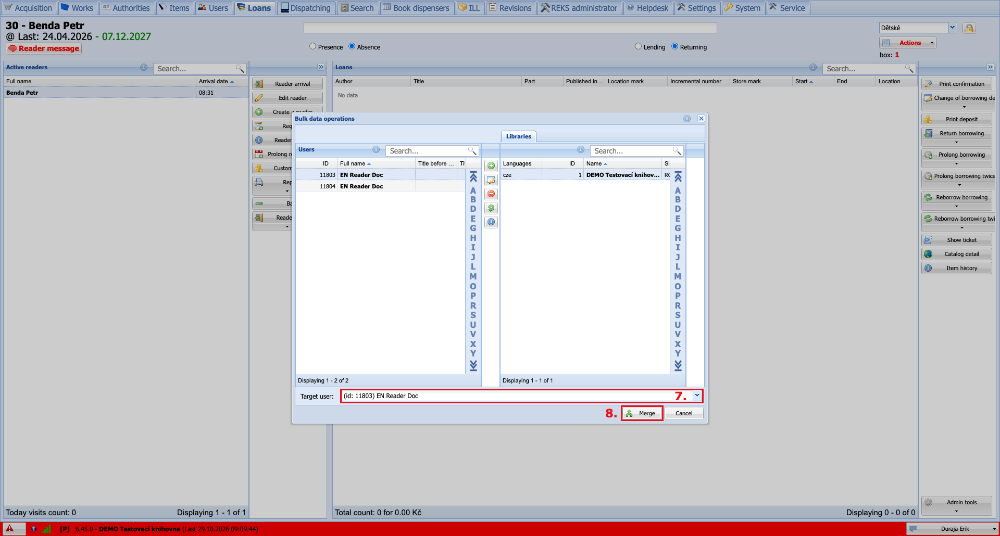Image resolution: width=1000 pixels, height=536 pixels.
Task: Jump to bottom of Users alphabet index
Action: 473,365
